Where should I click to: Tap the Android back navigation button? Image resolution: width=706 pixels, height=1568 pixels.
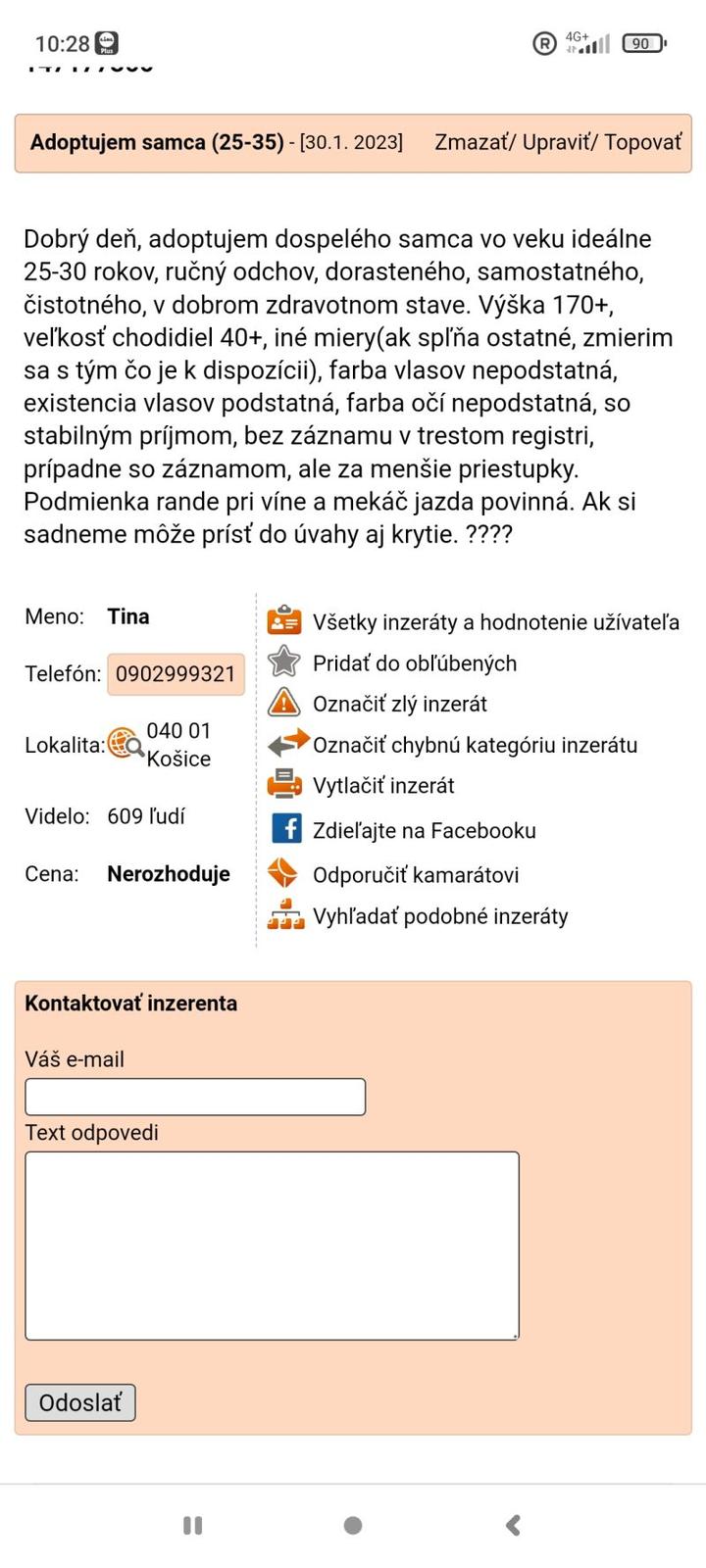[512, 1525]
